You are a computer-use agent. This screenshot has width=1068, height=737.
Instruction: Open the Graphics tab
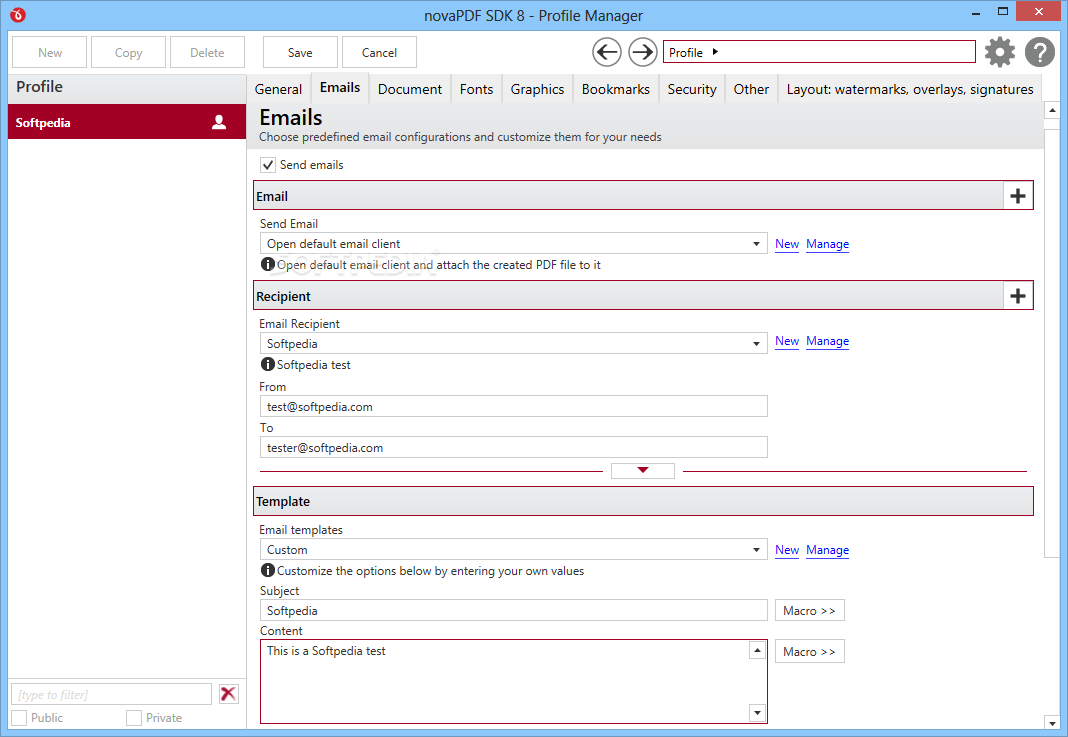click(x=537, y=89)
